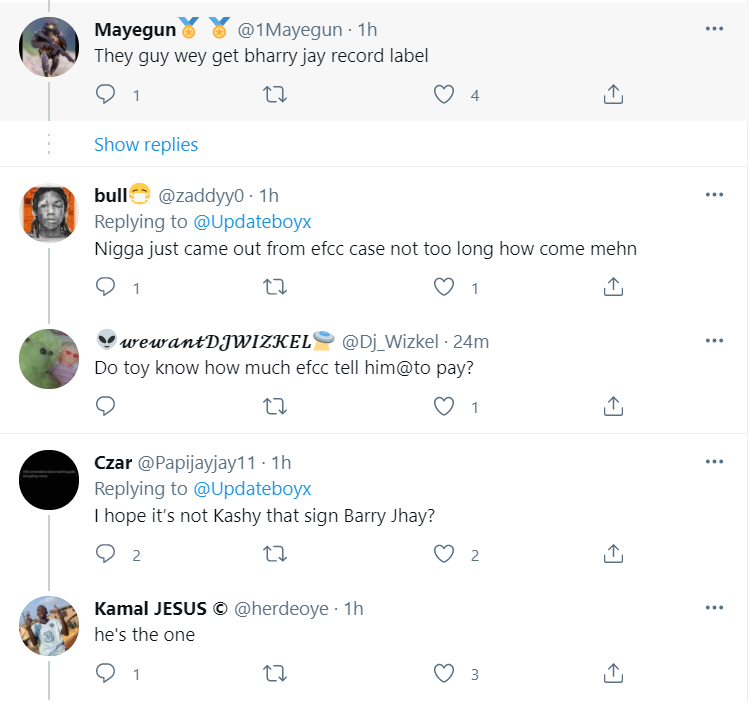Screen dimensions: 750x702
Task: Open more options for Mayegun's tweet
Action: click(x=714, y=29)
